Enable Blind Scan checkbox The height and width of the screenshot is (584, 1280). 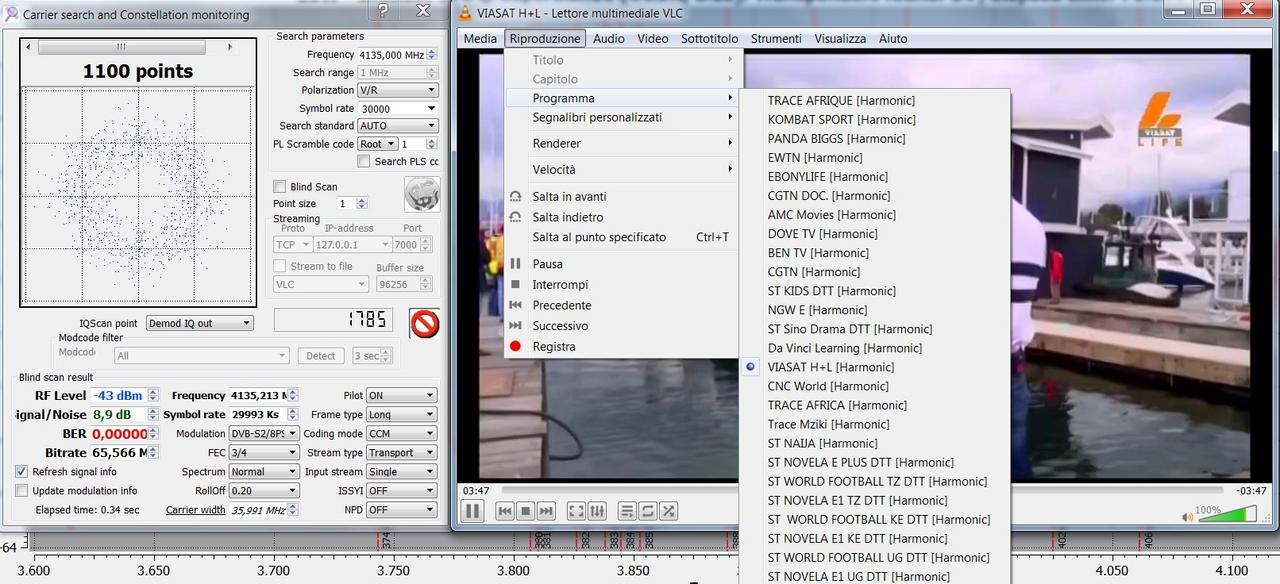280,187
